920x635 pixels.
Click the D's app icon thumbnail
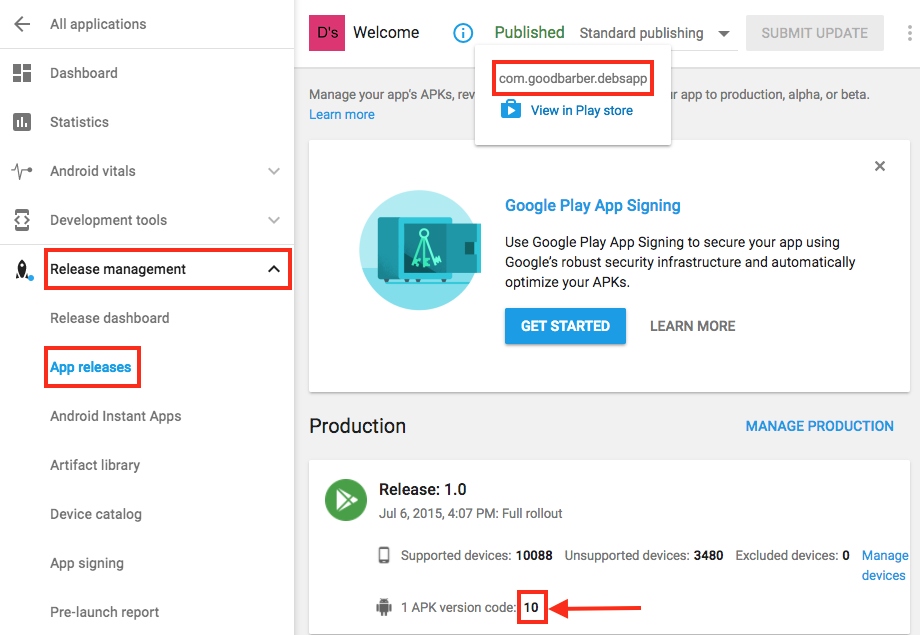tap(328, 33)
